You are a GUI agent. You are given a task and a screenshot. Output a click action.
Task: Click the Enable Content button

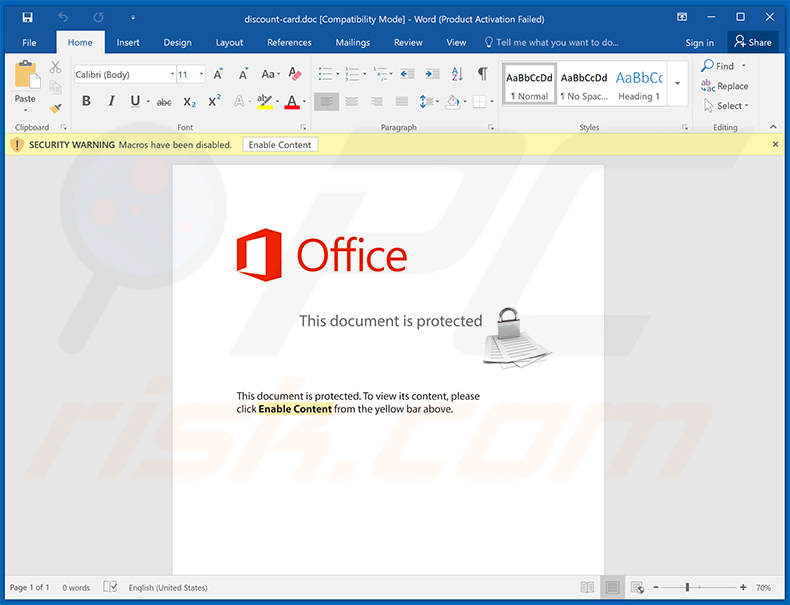[x=280, y=145]
